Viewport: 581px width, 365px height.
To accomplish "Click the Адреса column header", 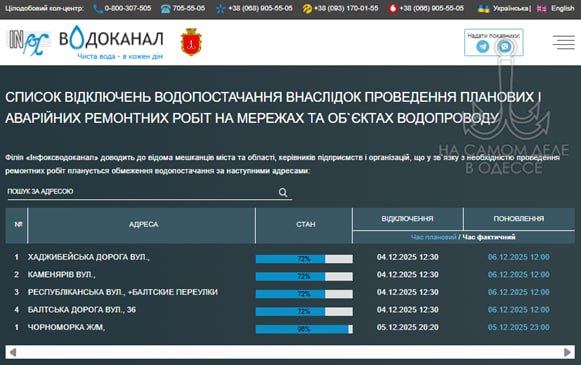I will (143, 225).
